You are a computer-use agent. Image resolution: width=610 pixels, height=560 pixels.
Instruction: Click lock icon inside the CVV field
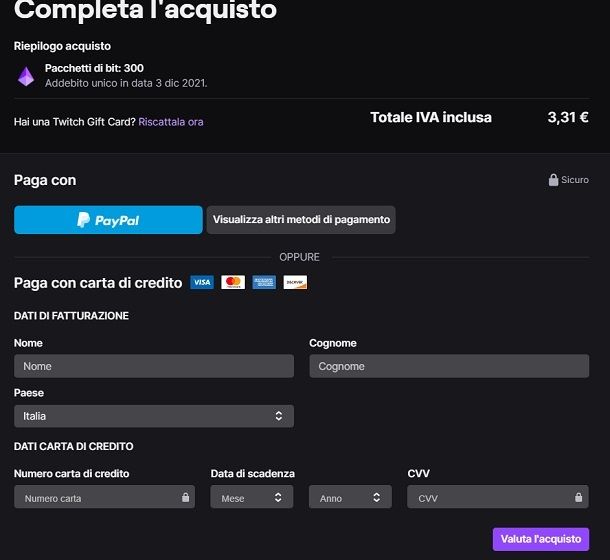pyautogui.click(x=578, y=497)
